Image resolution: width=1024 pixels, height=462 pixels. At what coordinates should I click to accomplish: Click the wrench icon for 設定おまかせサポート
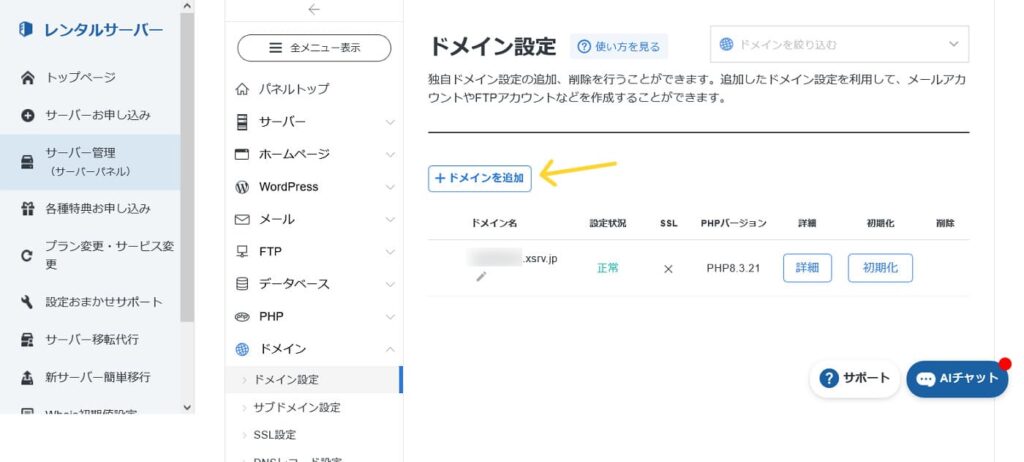pos(27,302)
